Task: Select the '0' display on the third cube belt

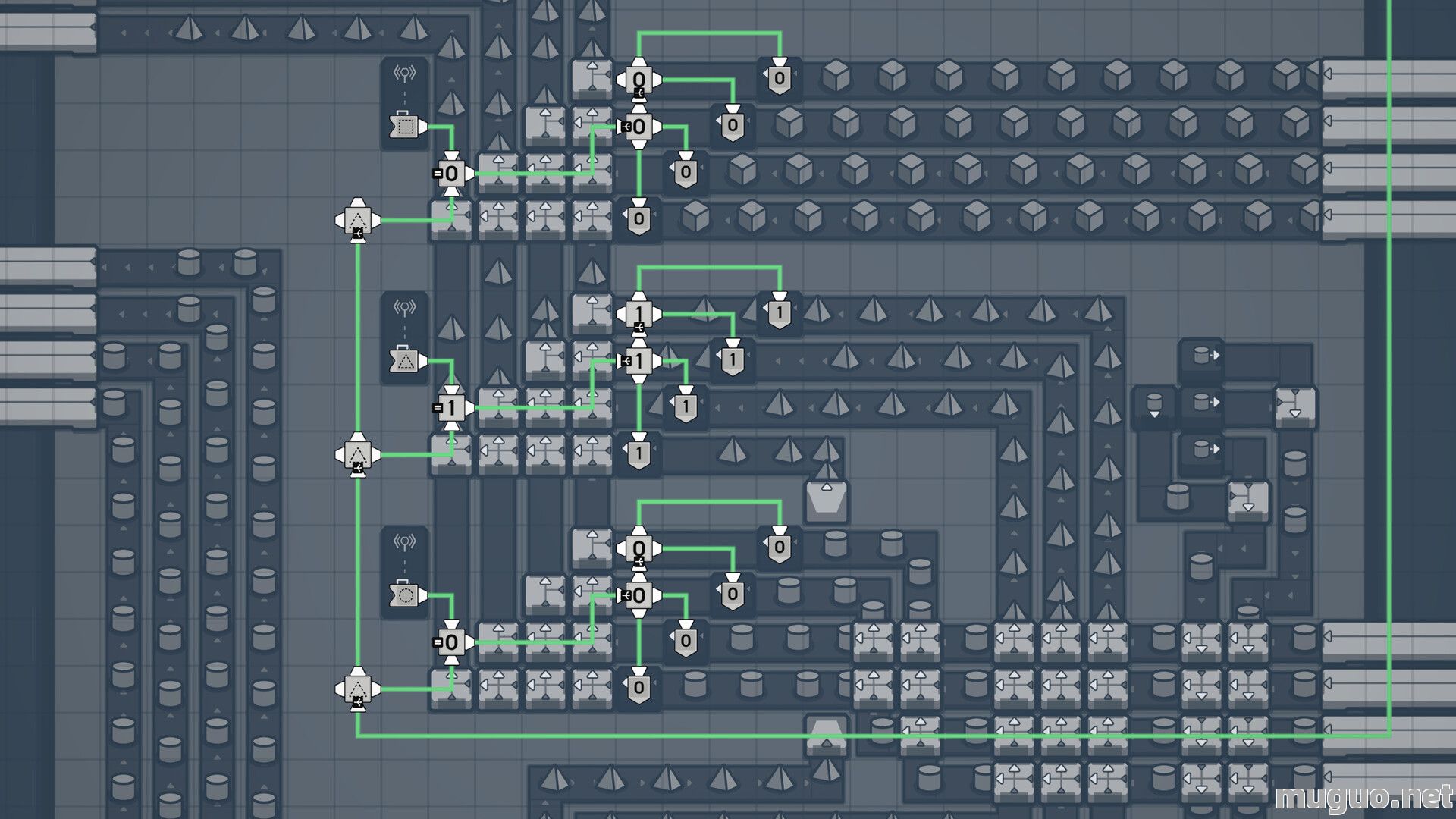Action: (686, 171)
